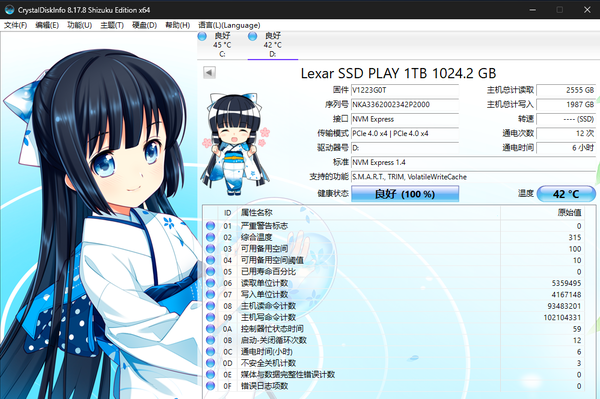Switch to the C: drive tab at 45 °C

222,45
